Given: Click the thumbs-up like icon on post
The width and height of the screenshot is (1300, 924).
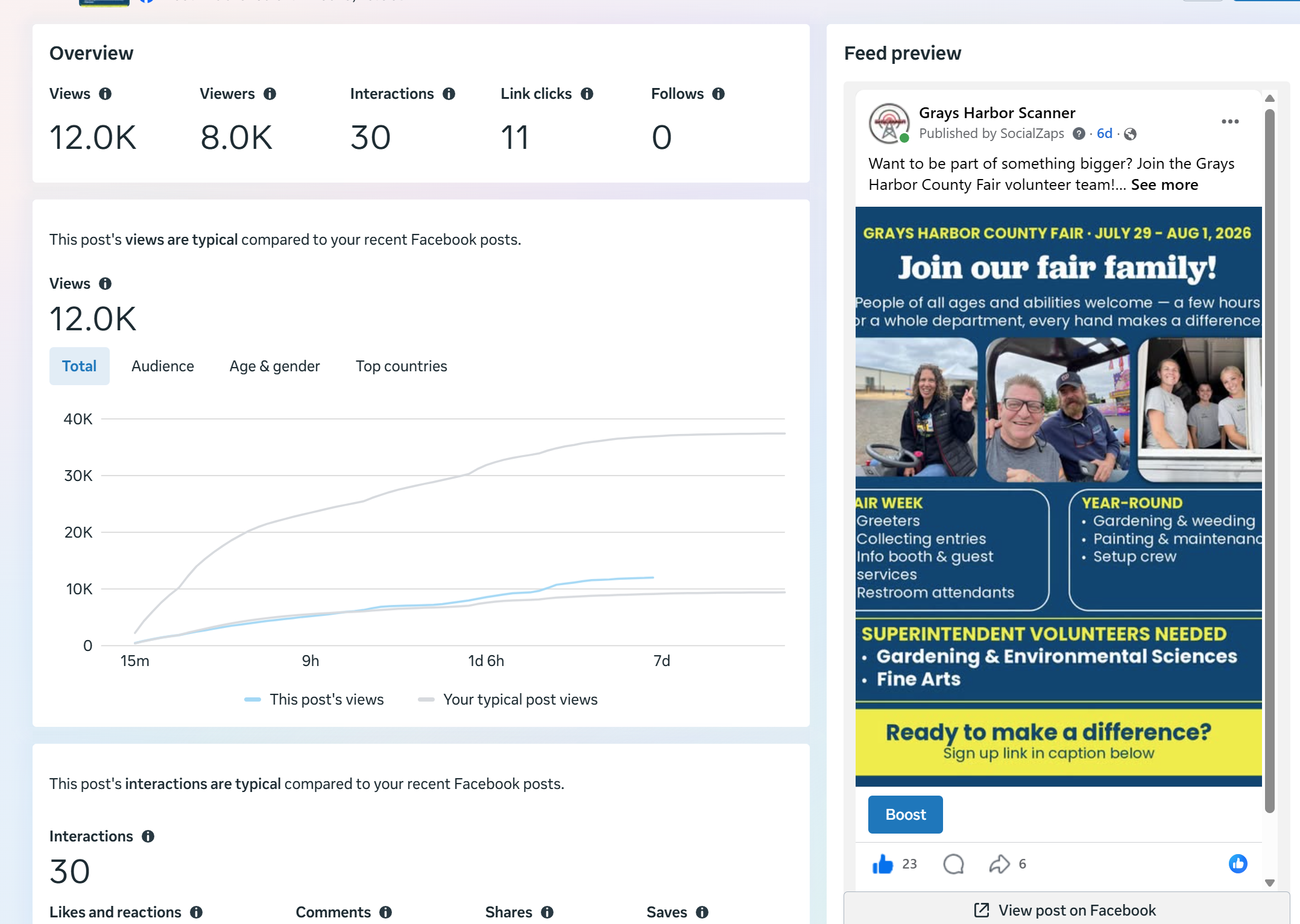Looking at the screenshot, I should pyautogui.click(x=883, y=864).
